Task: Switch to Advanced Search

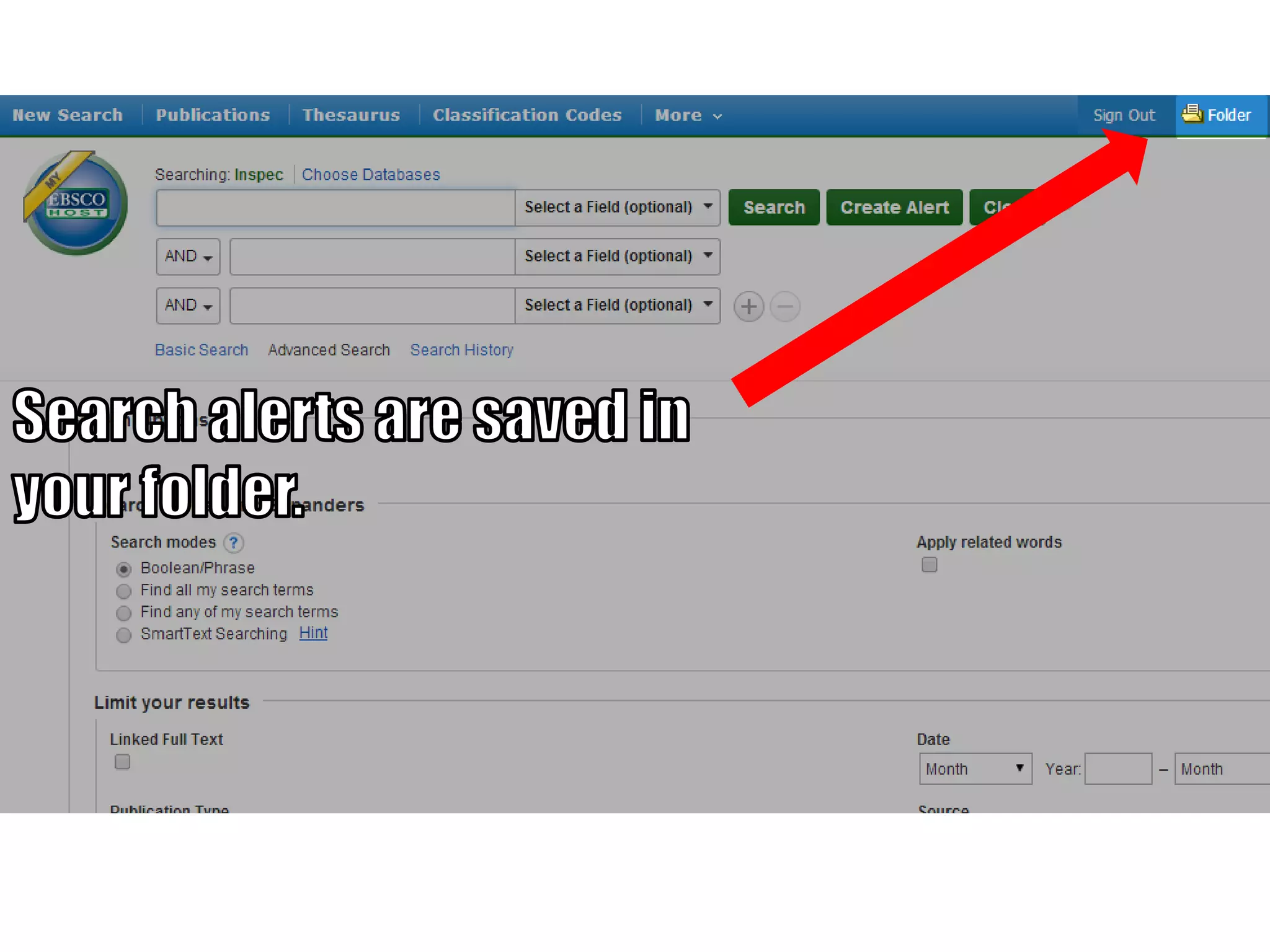Action: [329, 350]
